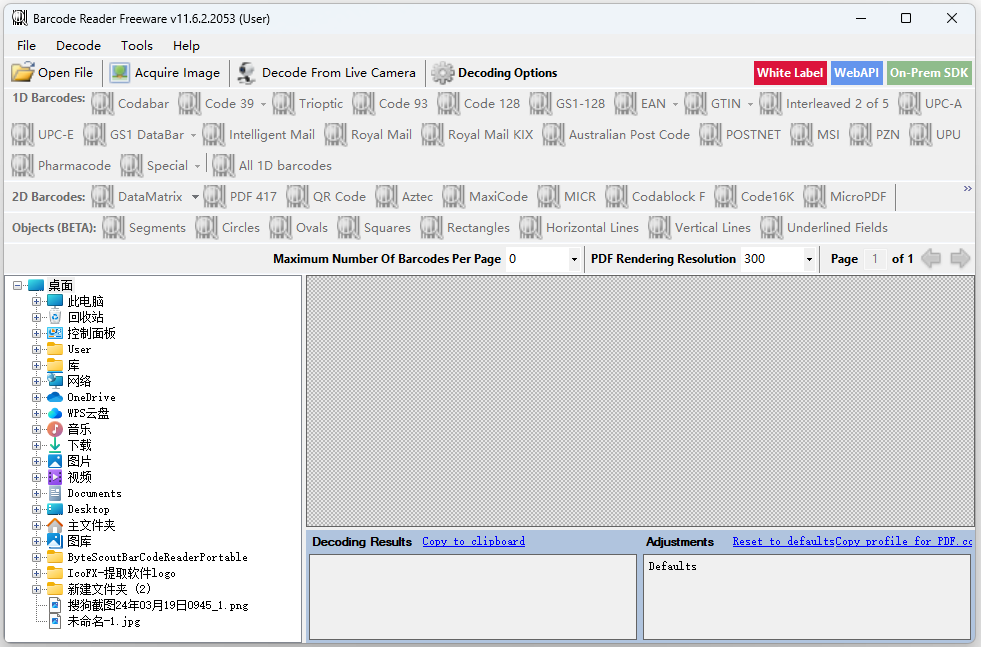Open PDF Rendering Resolution dropdown

pos(809,259)
